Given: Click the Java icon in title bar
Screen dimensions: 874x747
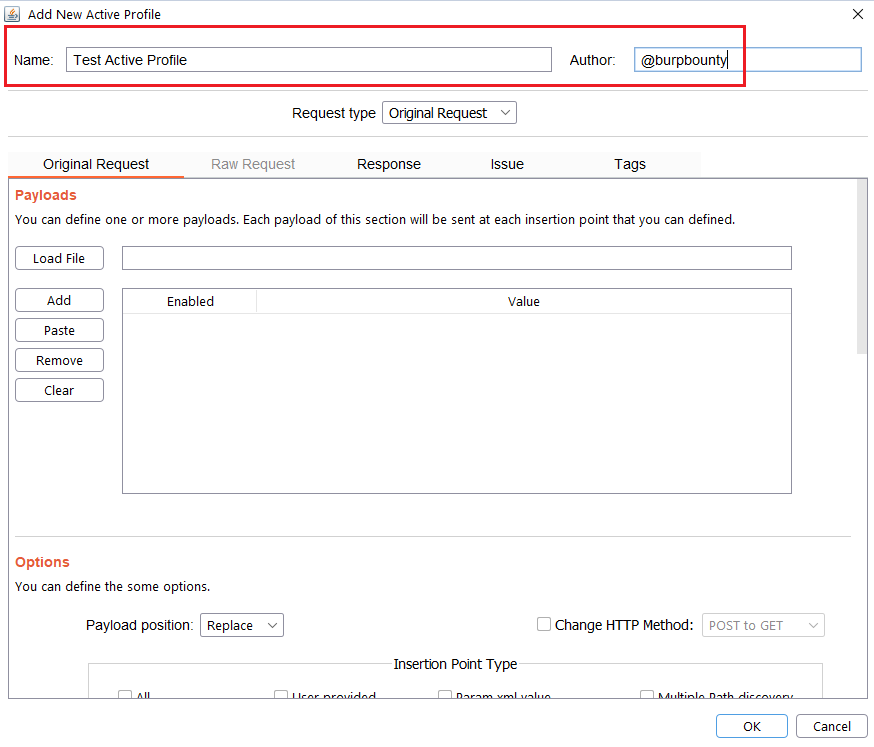Looking at the screenshot, I should 13,14.
